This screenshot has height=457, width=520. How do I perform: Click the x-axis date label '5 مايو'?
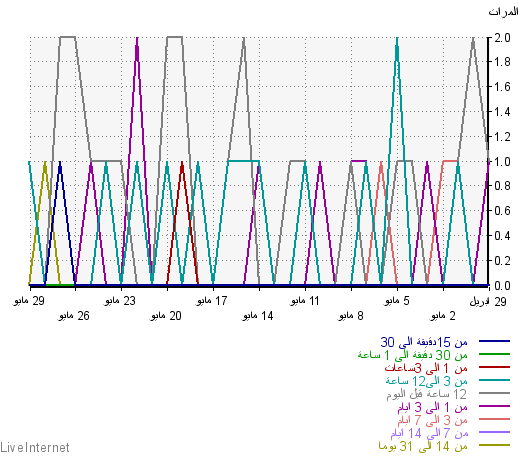(396, 301)
